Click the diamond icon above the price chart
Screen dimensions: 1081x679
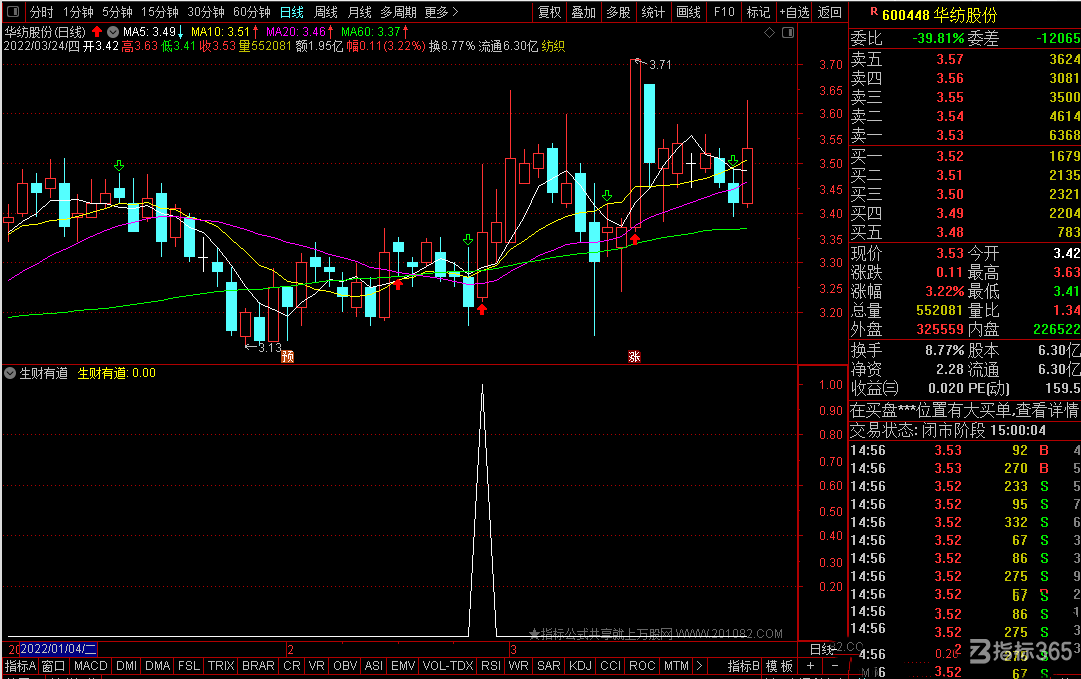pyautogui.click(x=769, y=32)
